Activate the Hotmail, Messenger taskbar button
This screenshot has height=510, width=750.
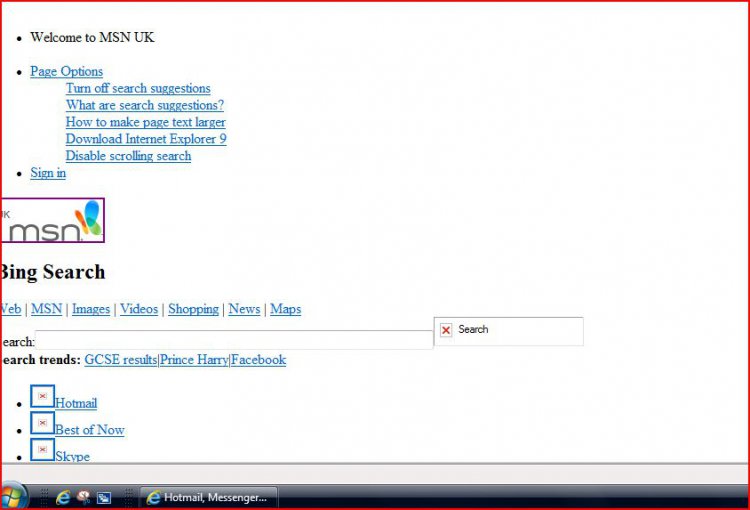tap(209, 498)
